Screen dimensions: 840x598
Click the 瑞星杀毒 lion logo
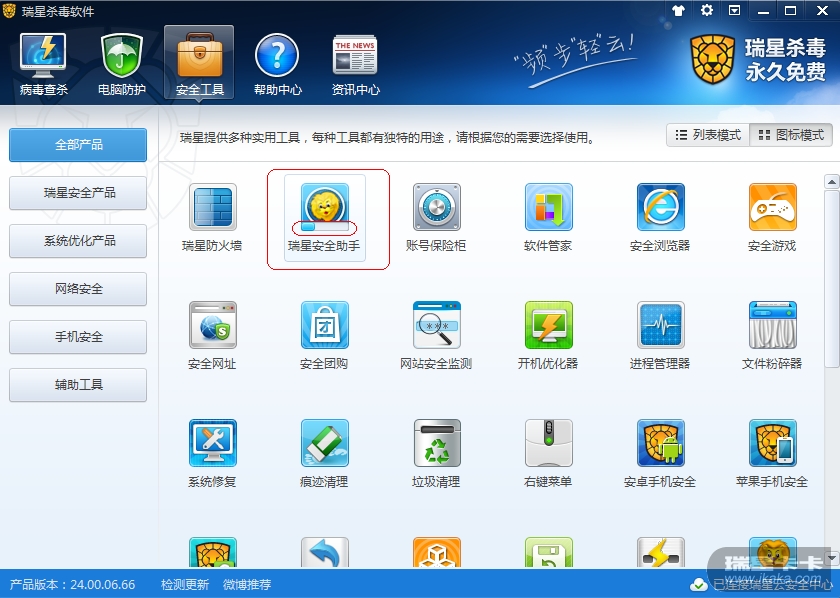pyautogui.click(x=712, y=59)
